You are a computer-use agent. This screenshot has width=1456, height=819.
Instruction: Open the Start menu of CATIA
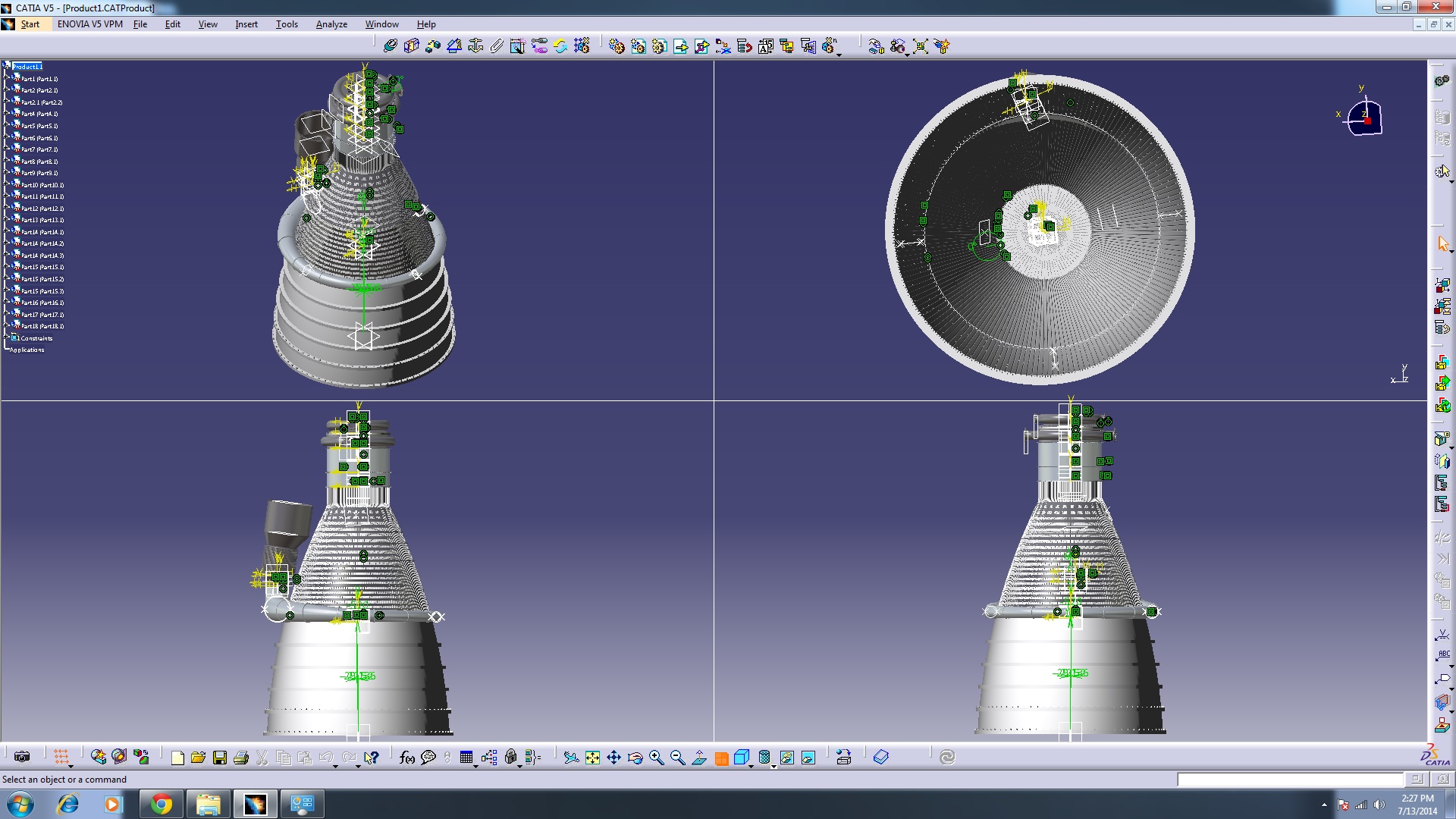(30, 24)
